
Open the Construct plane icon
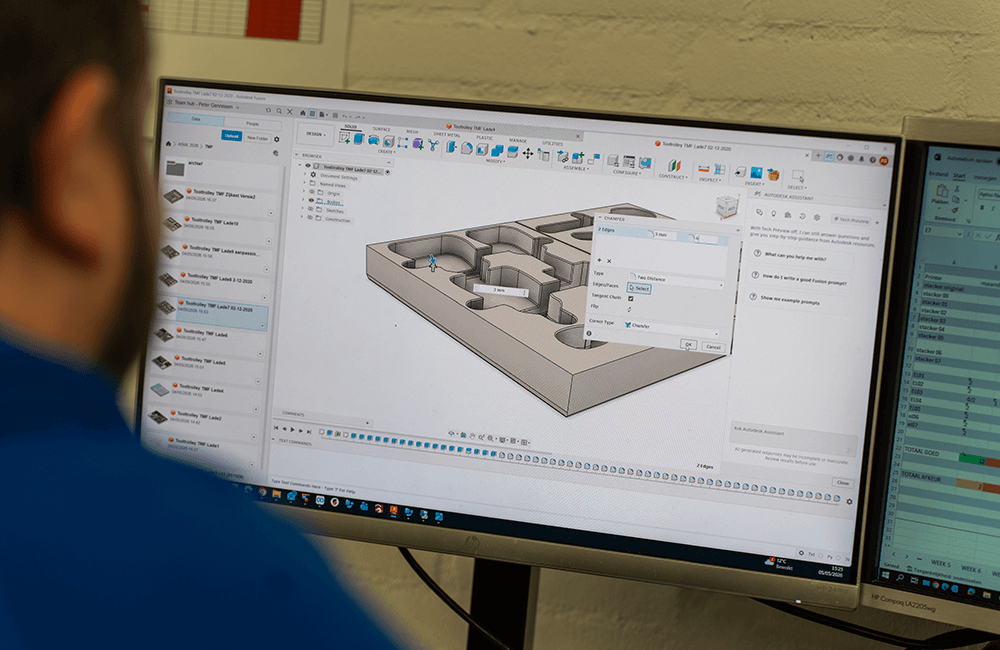coord(674,165)
